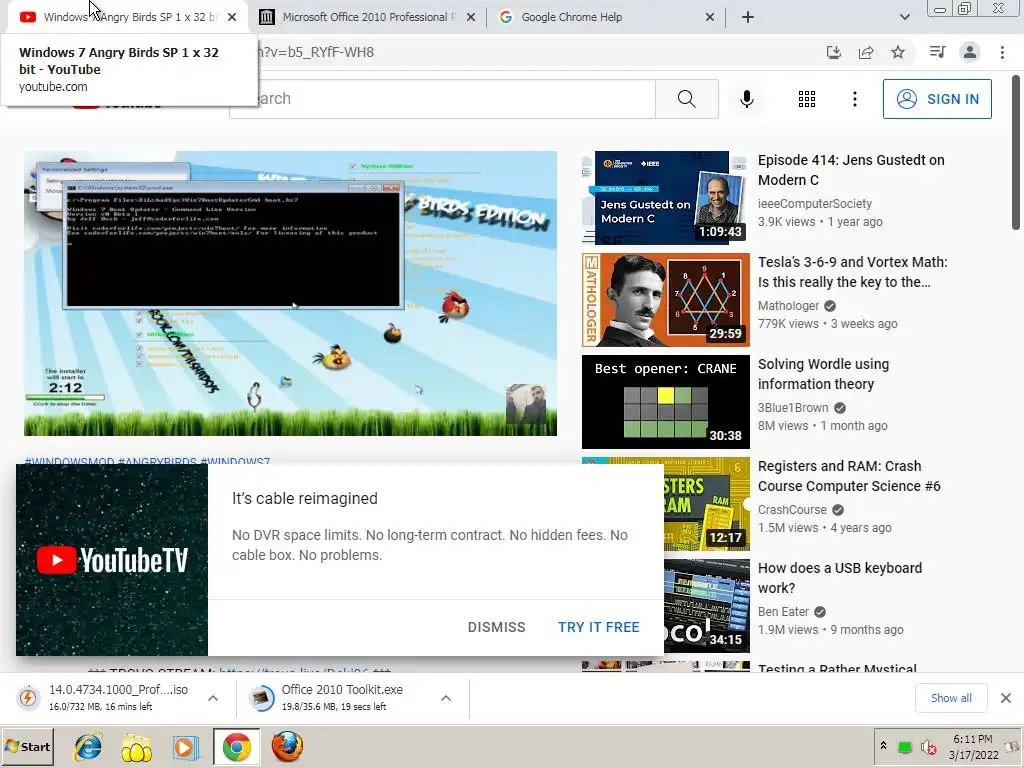Open a new browser tab
This screenshot has height=768, width=1024.
tap(748, 17)
